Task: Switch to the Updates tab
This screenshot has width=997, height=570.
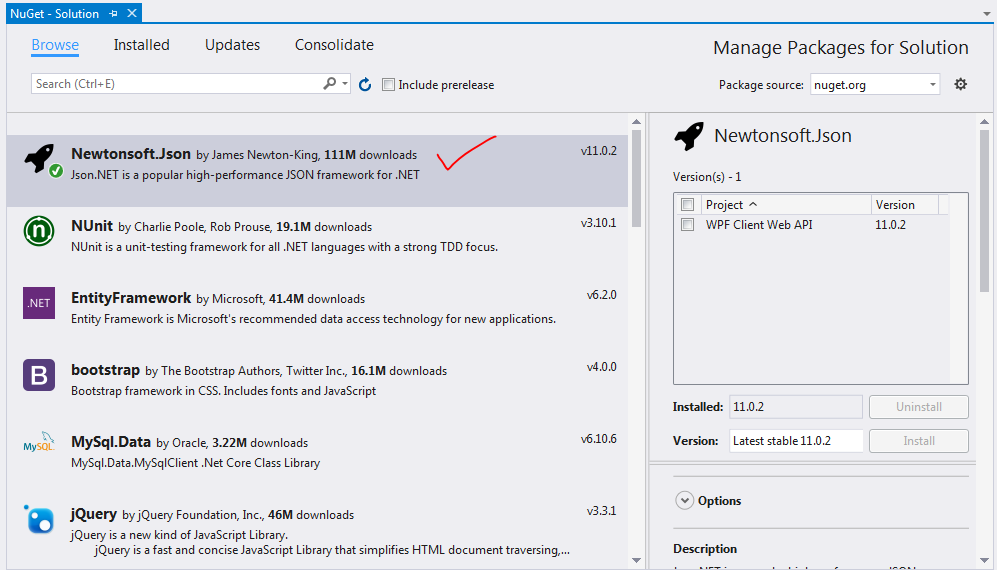Action: pos(232,45)
